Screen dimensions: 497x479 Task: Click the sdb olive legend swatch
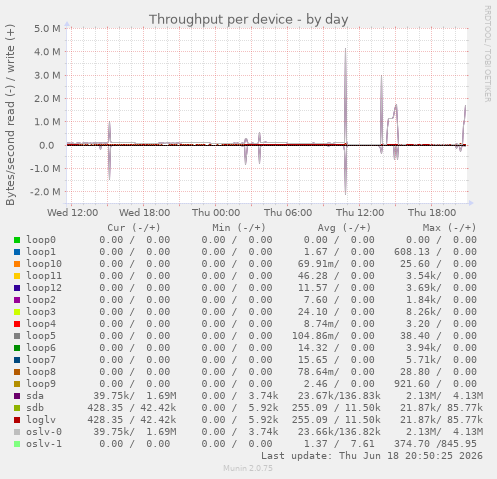(x=17, y=408)
